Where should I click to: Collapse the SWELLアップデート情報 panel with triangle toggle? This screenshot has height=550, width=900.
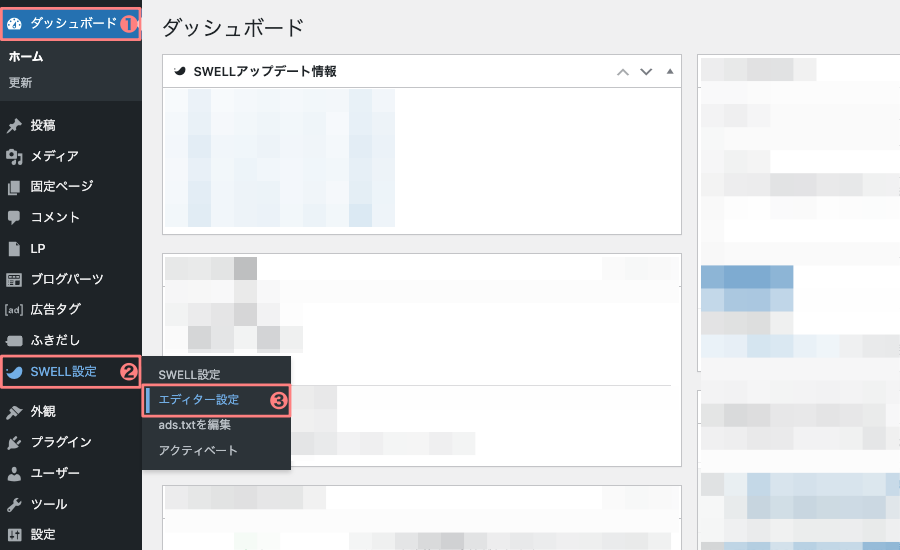click(670, 72)
